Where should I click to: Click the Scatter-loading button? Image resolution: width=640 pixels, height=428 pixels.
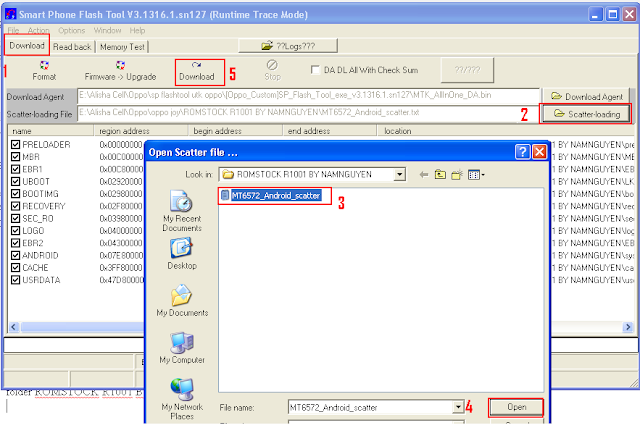pos(586,114)
